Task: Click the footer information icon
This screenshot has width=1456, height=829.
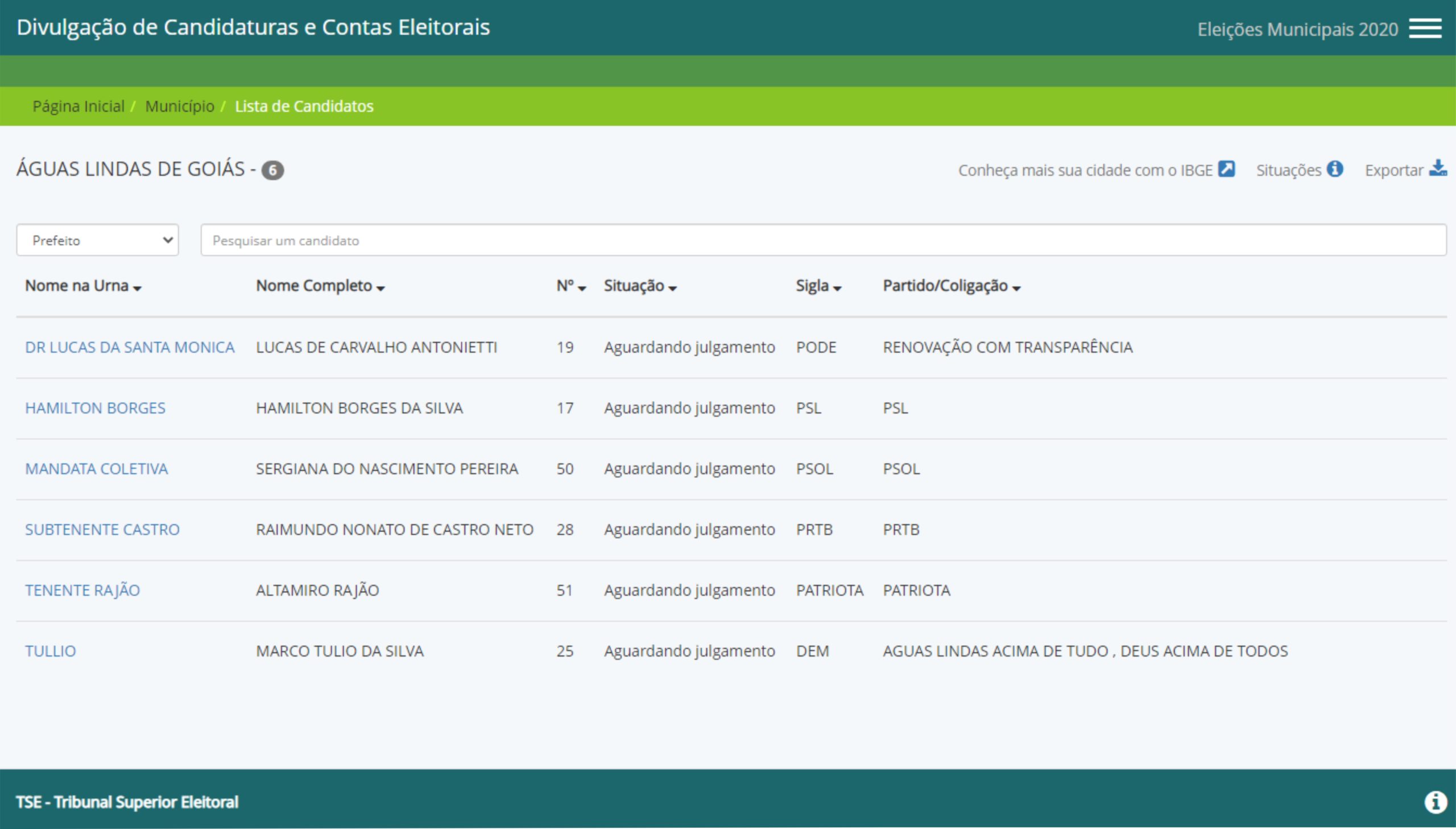Action: (1435, 802)
